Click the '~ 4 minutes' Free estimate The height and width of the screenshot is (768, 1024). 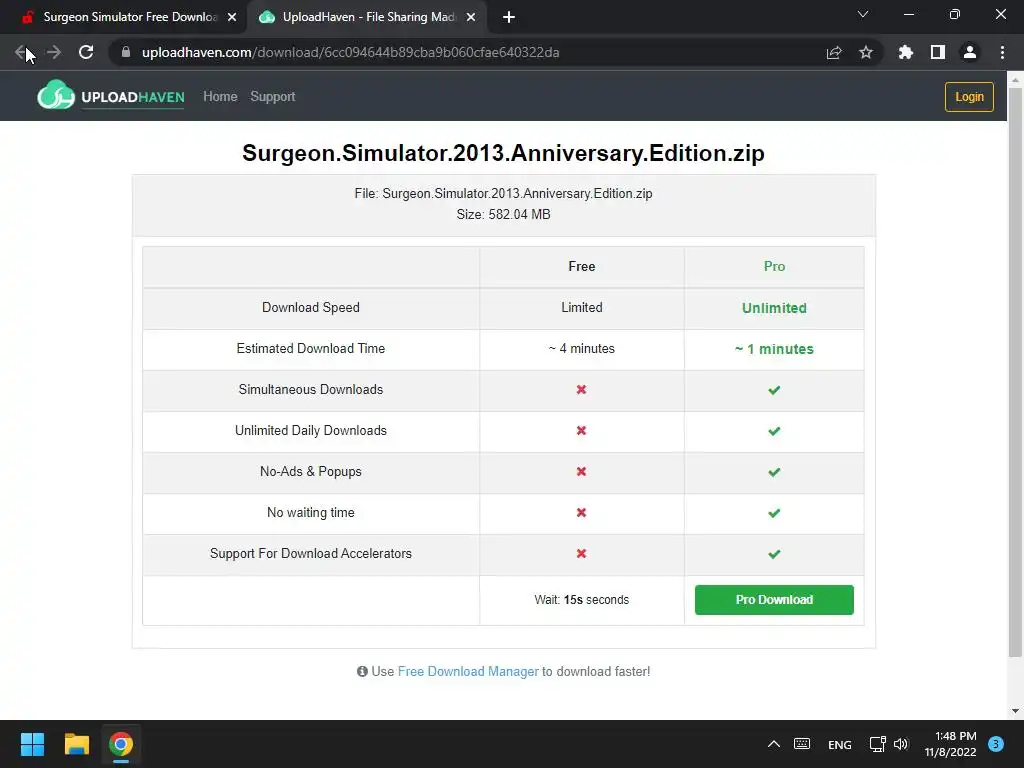click(581, 349)
